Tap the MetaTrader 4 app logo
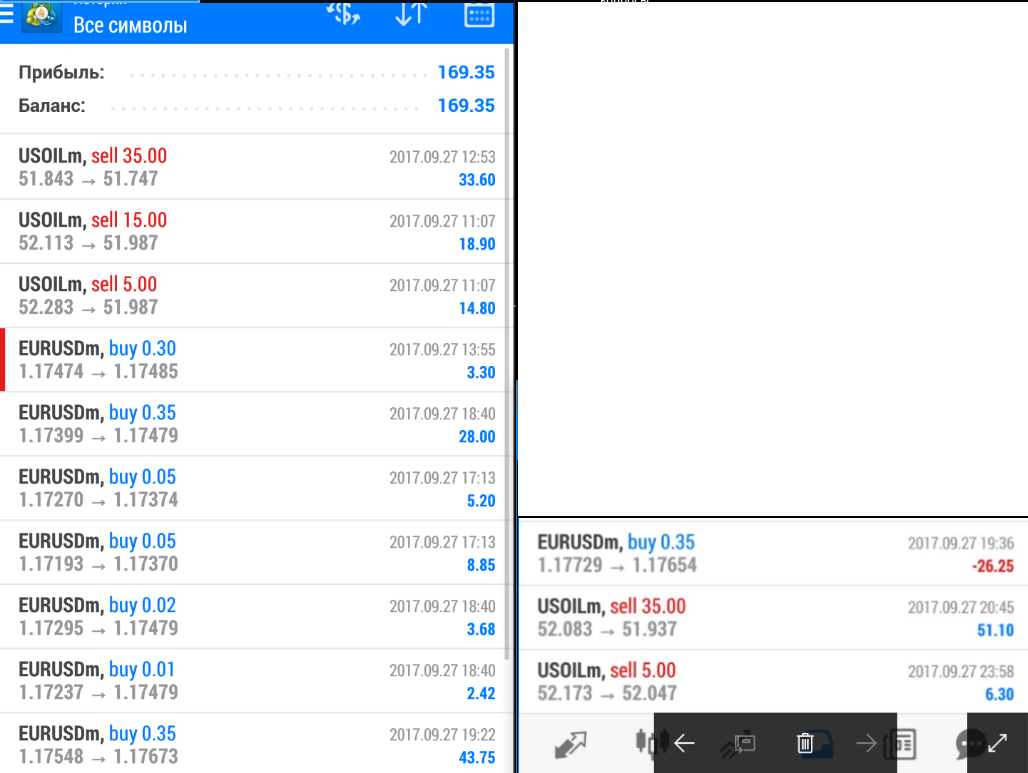The height and width of the screenshot is (773, 1028). (x=42, y=16)
